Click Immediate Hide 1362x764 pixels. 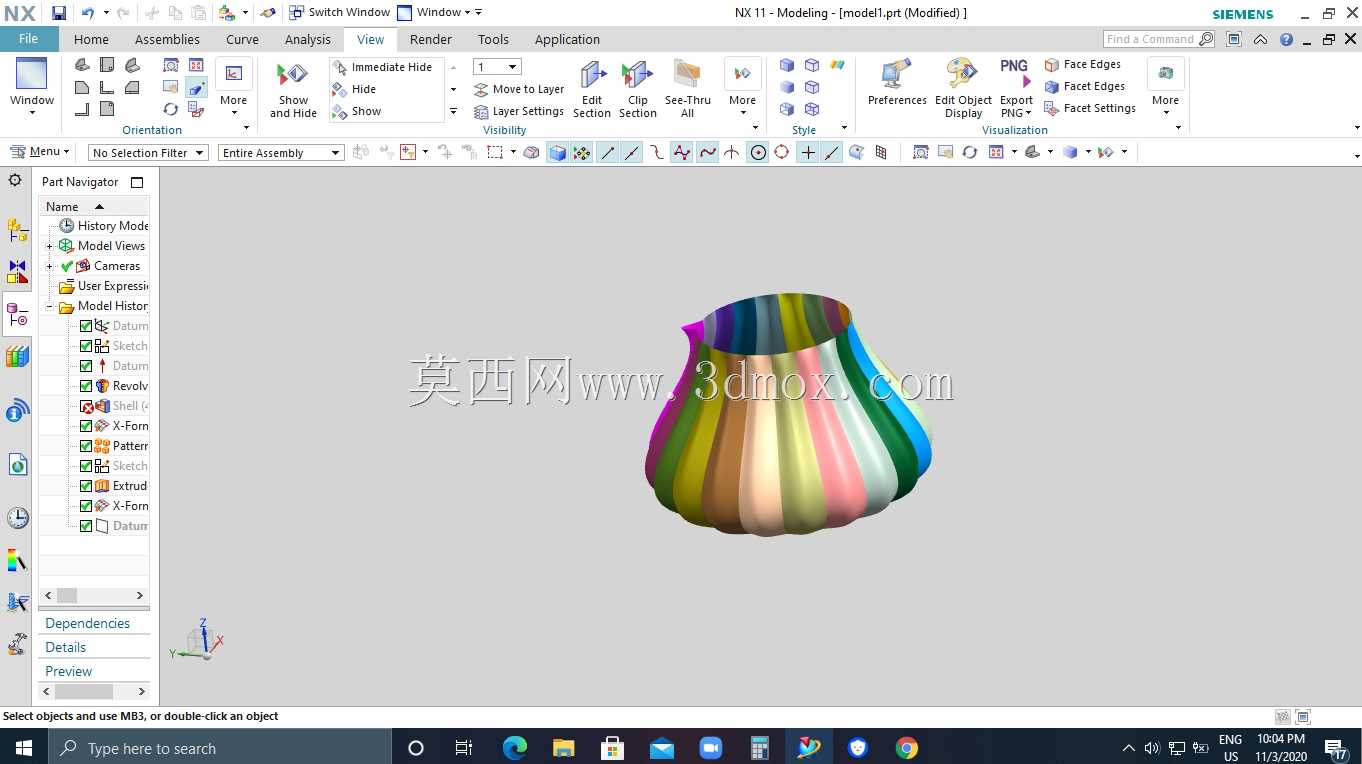382,67
